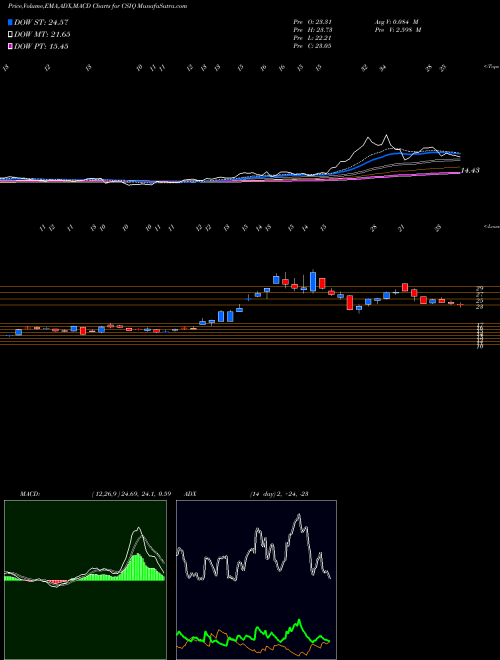Click the 'Avg V: 0.984 M' value
The image size is (500, 660).
coord(396,22)
